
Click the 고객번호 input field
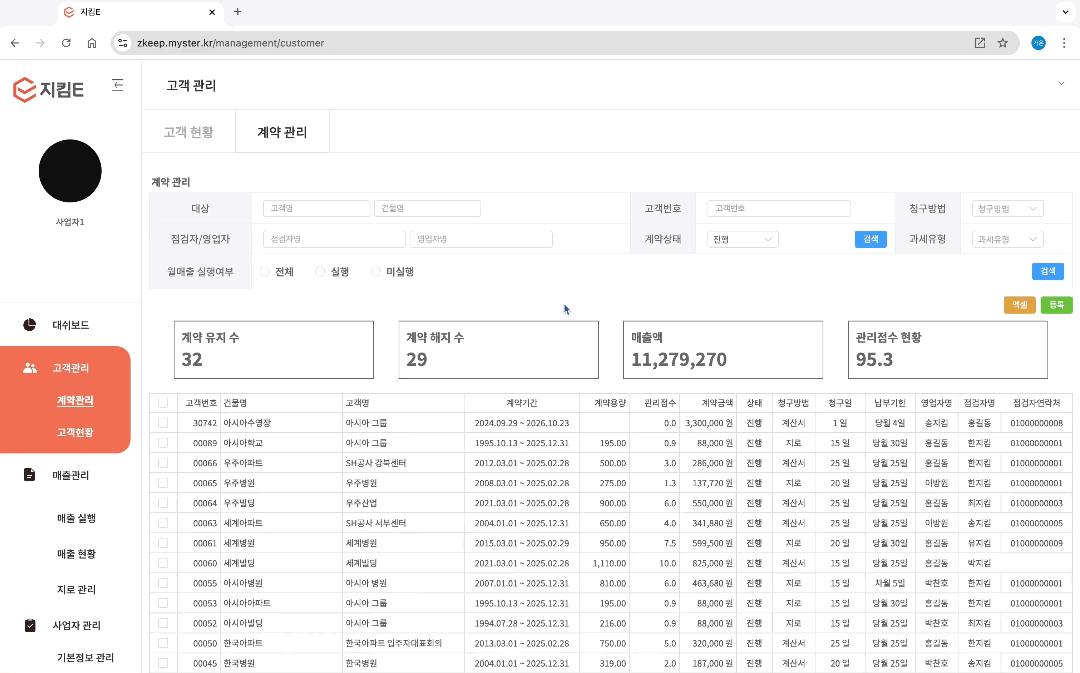click(778, 209)
